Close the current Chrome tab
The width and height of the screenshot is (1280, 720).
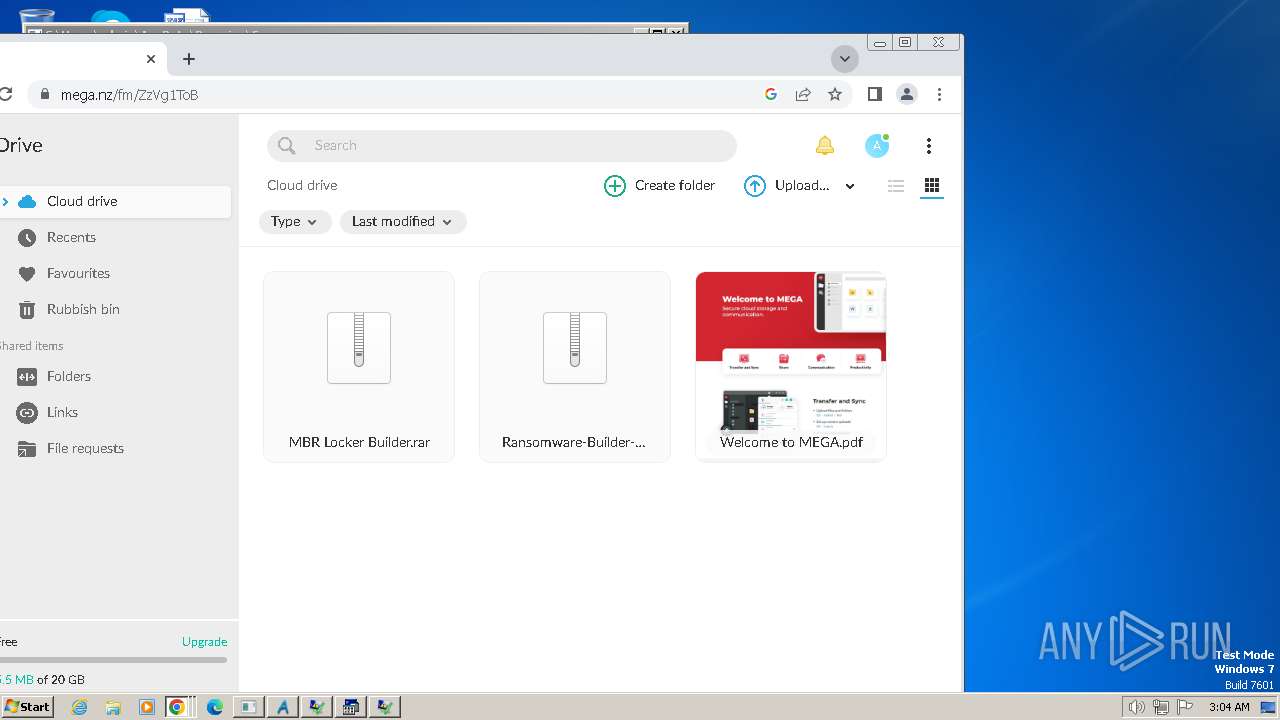(151, 59)
